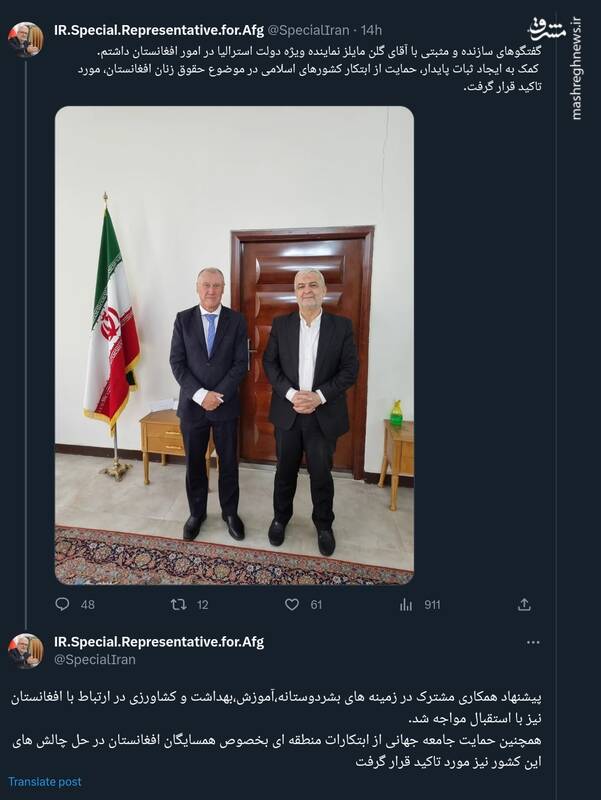The width and height of the screenshot is (601, 800).
Task: Open the "14h" timestamp link
Action: click(369, 30)
